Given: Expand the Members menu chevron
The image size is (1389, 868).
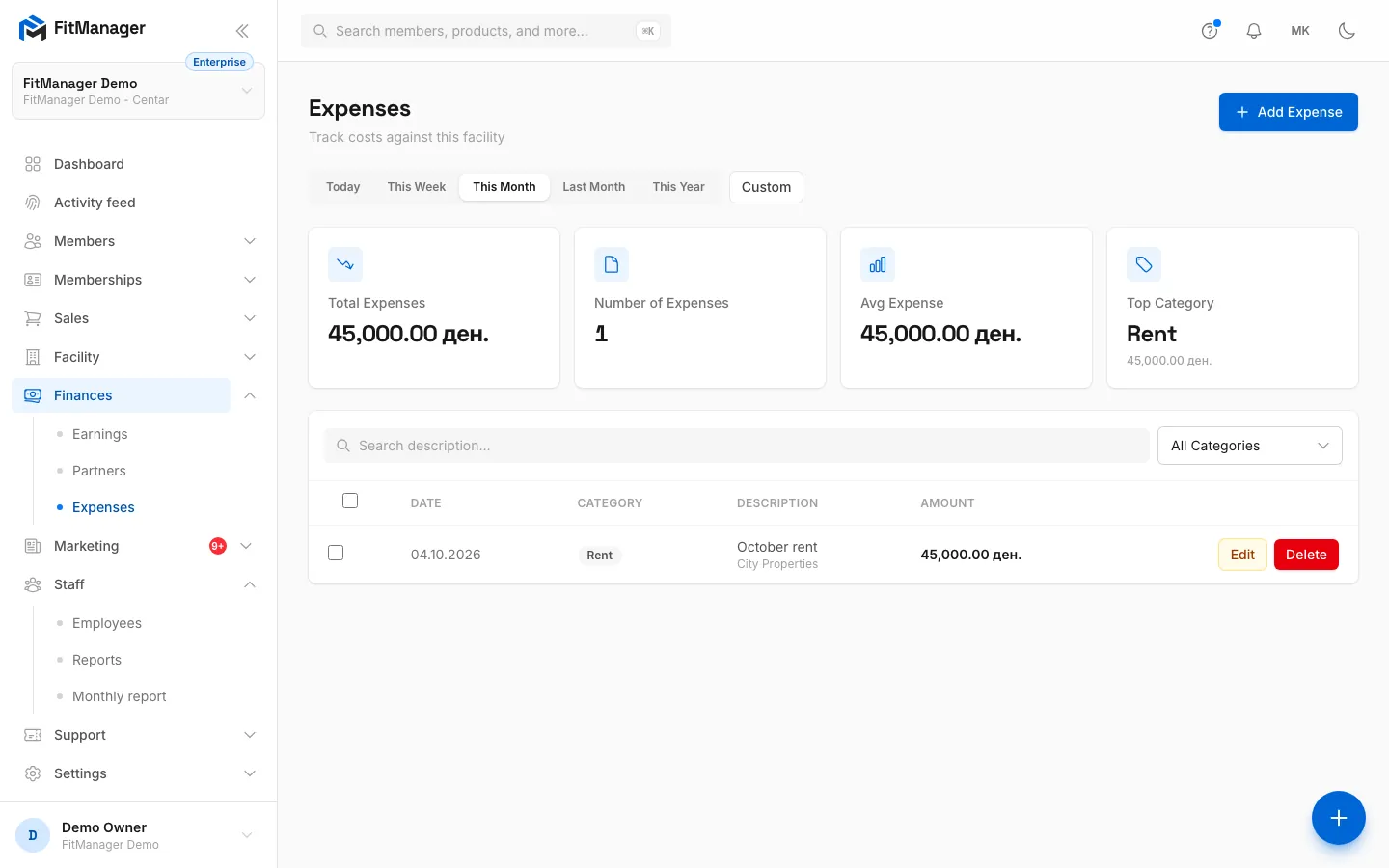Looking at the screenshot, I should [250, 241].
